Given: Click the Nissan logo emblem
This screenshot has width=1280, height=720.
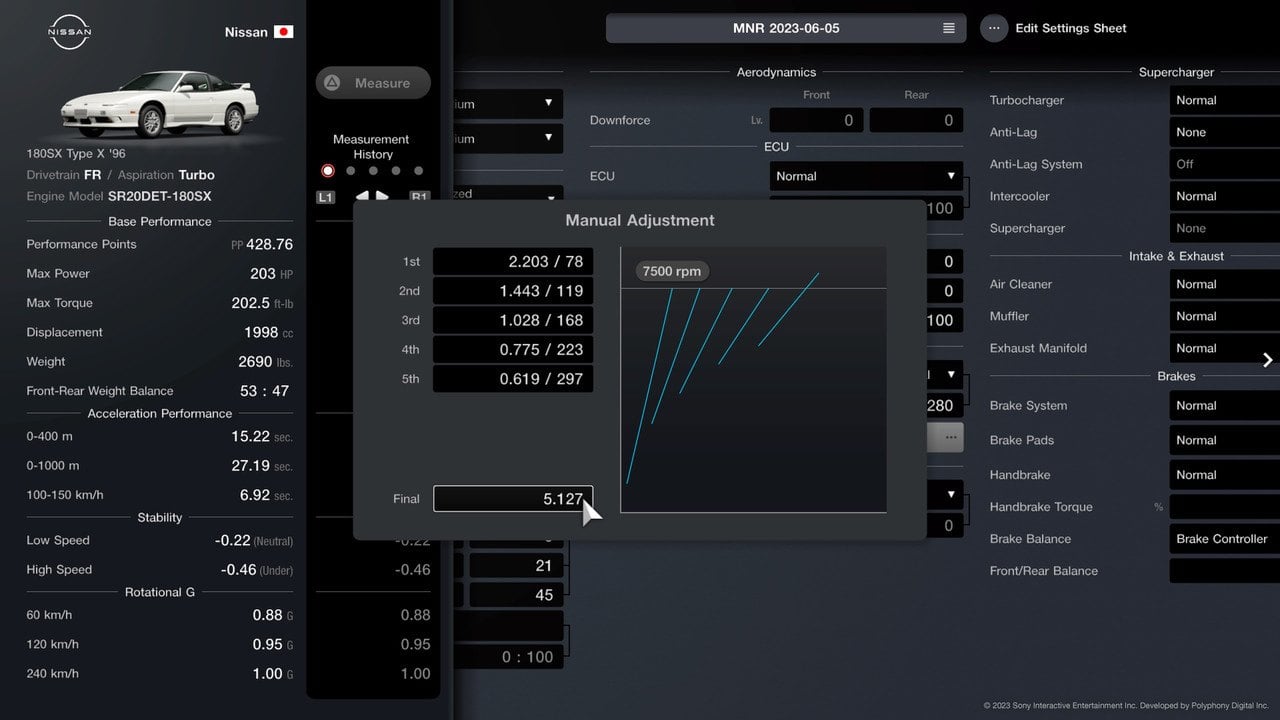Looking at the screenshot, I should coord(69,33).
